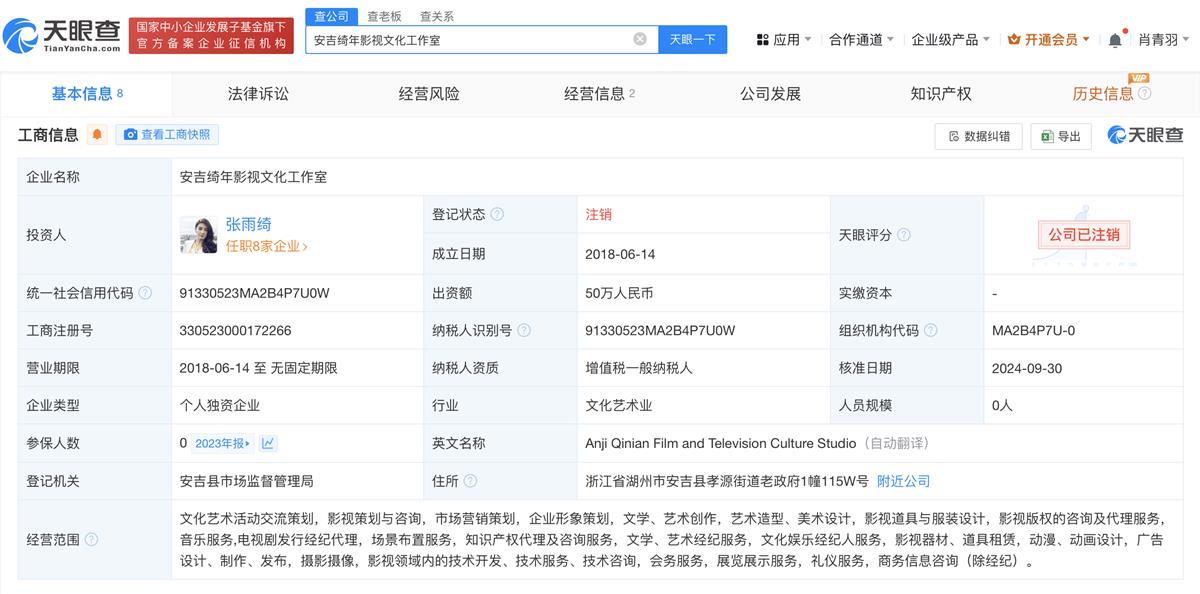Expand the 2023年报 selector
Image resolution: width=1200 pixels, height=594 pixels.
[223, 443]
